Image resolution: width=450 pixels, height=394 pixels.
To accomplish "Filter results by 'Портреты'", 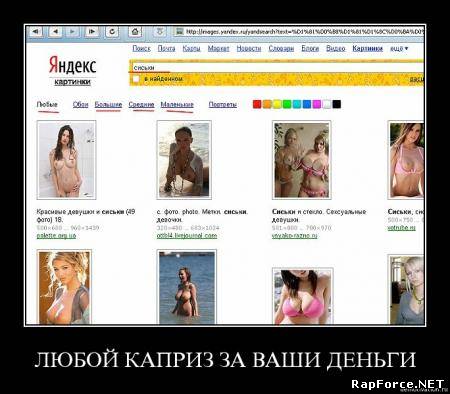I will coord(223,105).
